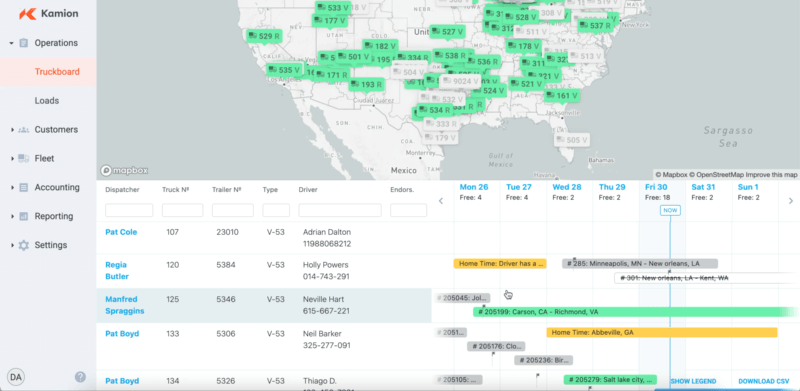Select truck marker 527 V on map
Screen dimensions: 800x391
(x=447, y=32)
